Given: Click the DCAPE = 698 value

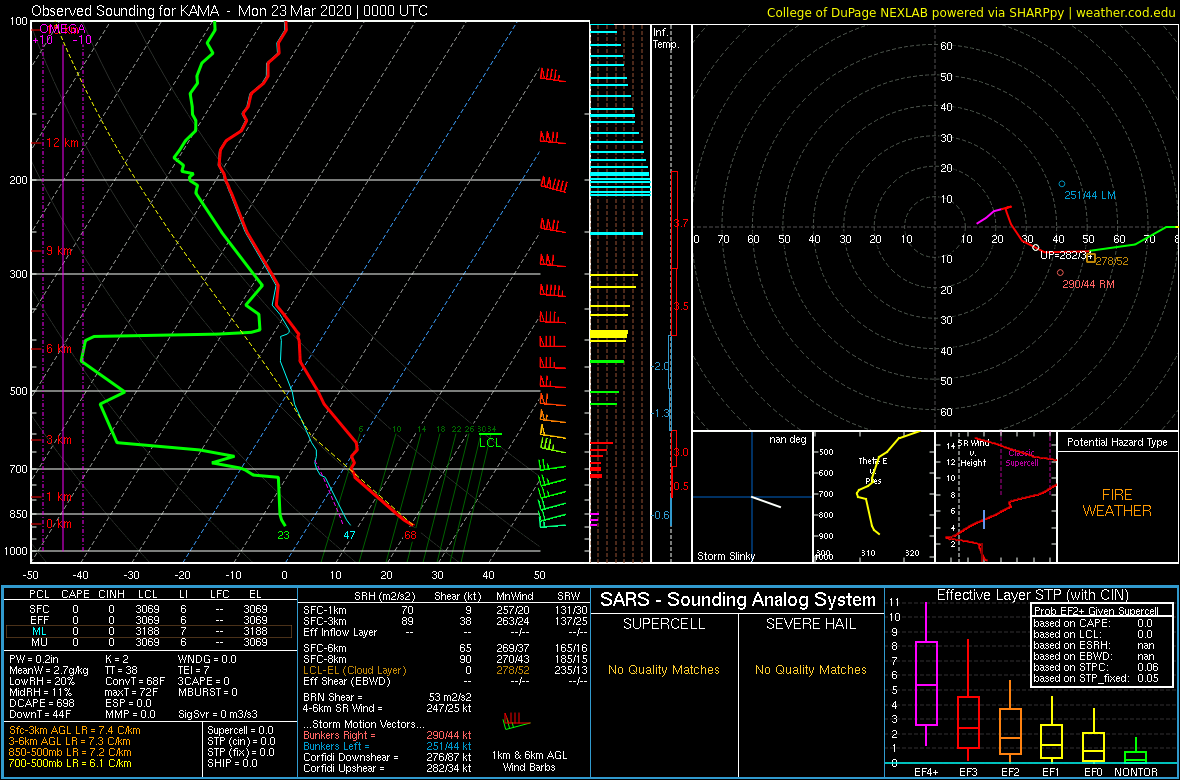Looking at the screenshot, I should (43, 704).
